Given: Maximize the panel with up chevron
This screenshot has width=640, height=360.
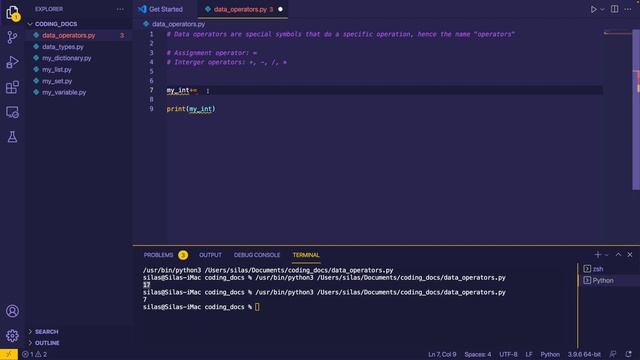Looking at the screenshot, I should point(618,255).
